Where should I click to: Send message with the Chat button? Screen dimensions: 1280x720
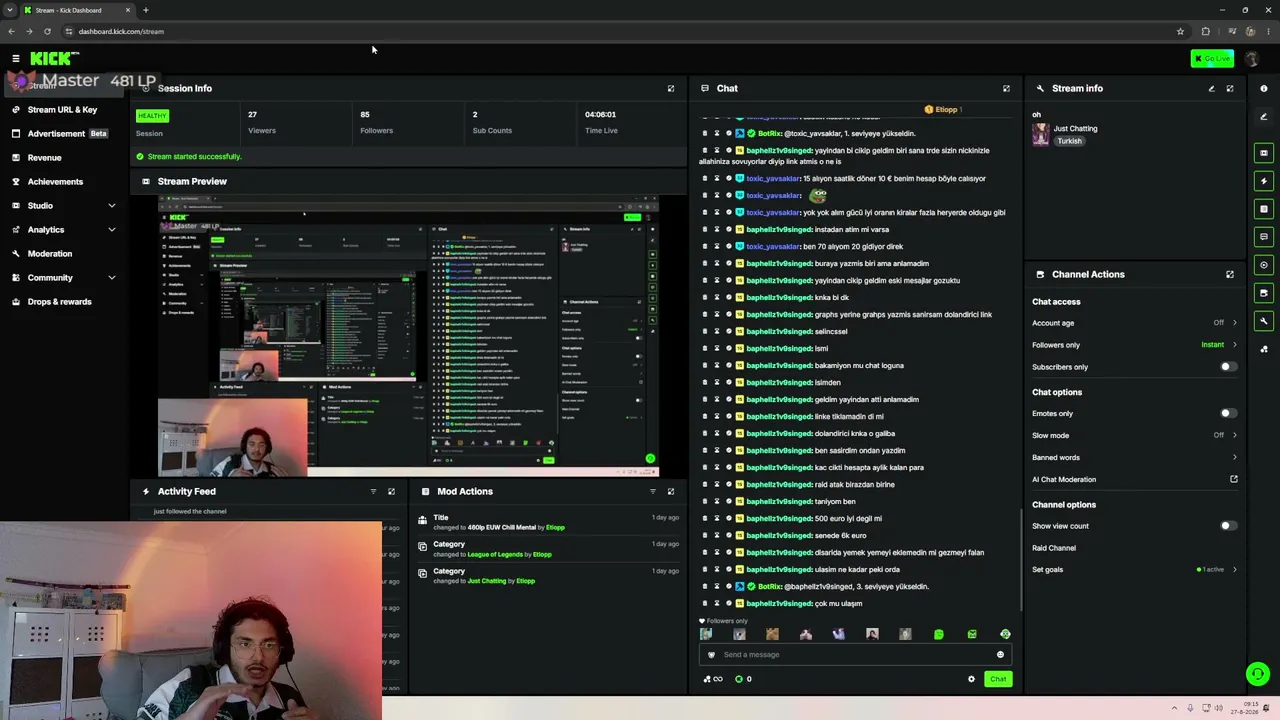click(x=998, y=679)
